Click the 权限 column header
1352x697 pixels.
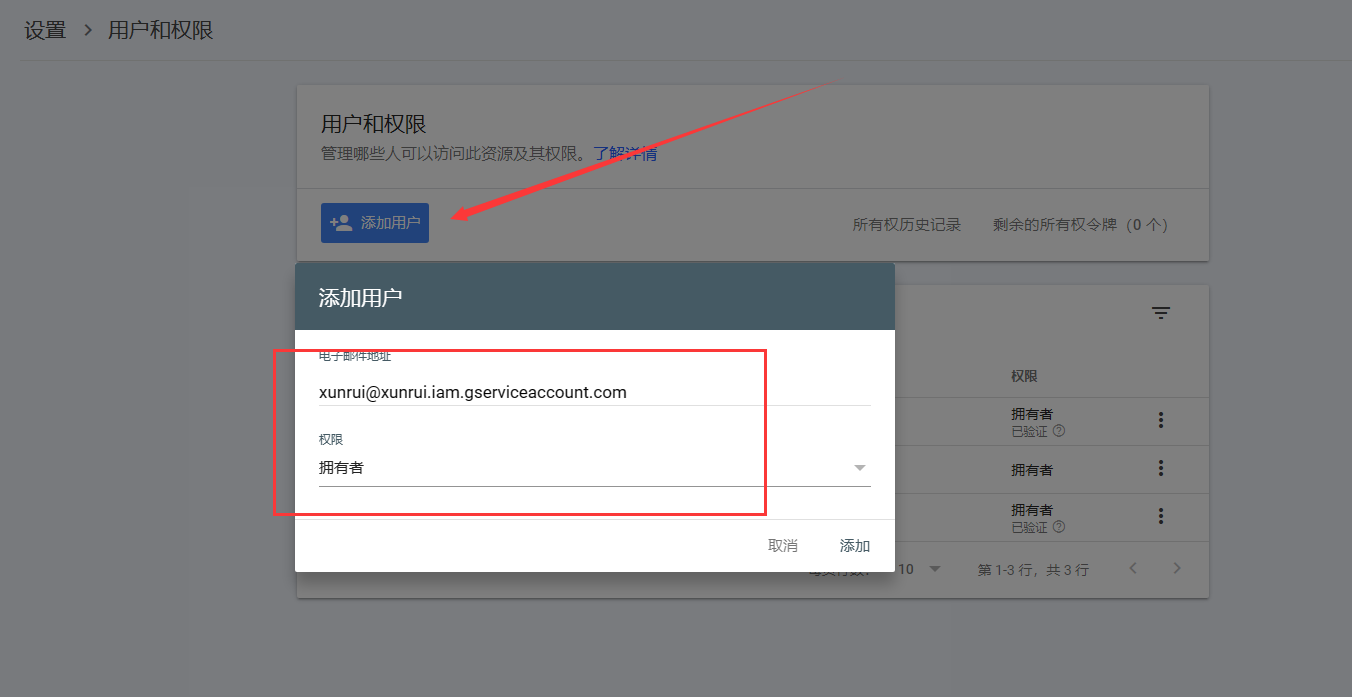1024,377
